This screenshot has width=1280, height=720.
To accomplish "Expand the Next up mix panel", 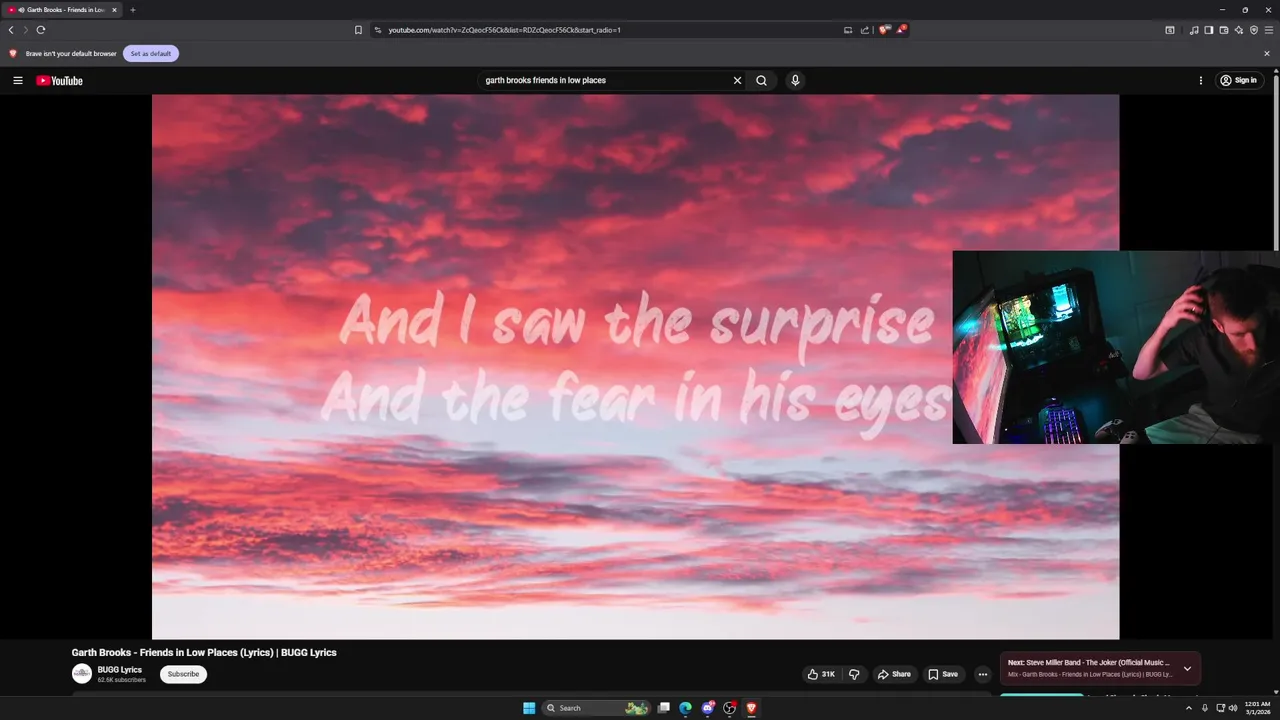I will tap(1187, 668).
